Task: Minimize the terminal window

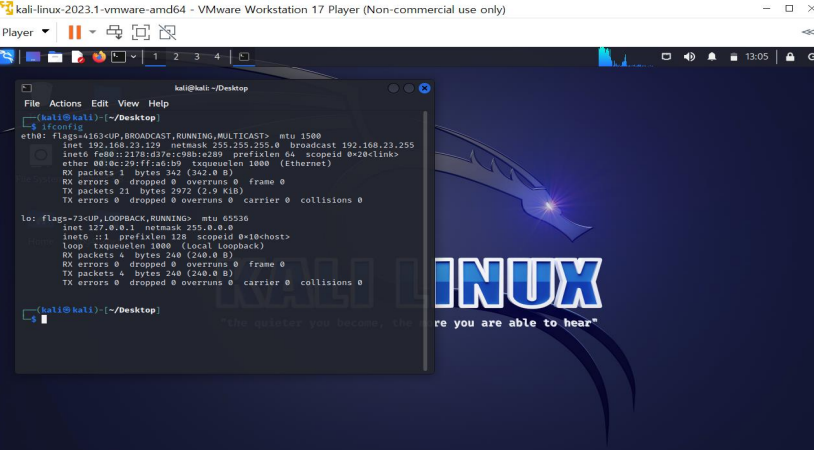Action: point(394,88)
